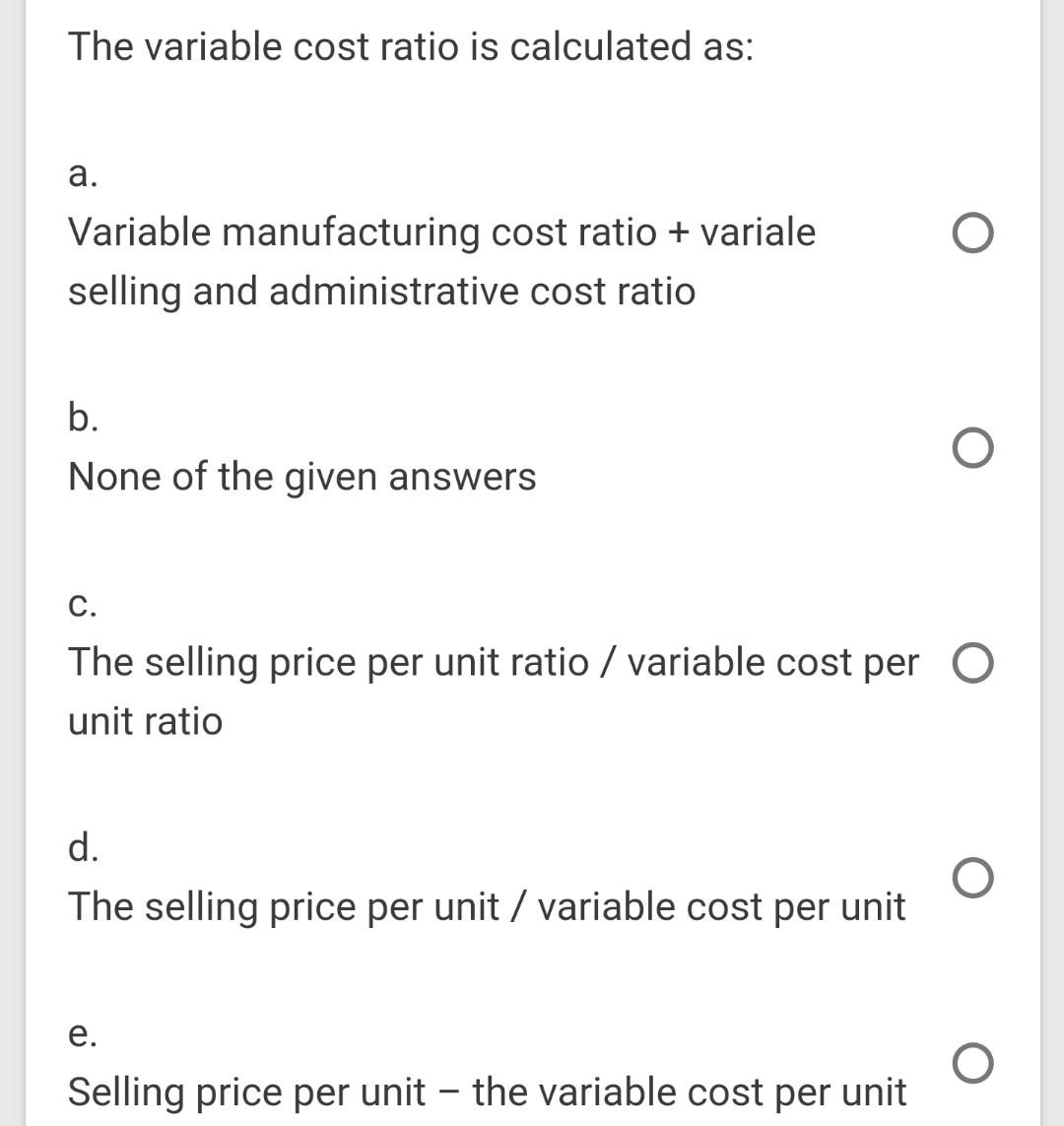This screenshot has height=1126, width=1064.
Task: Select radio button for option e
Action: pos(973,1064)
